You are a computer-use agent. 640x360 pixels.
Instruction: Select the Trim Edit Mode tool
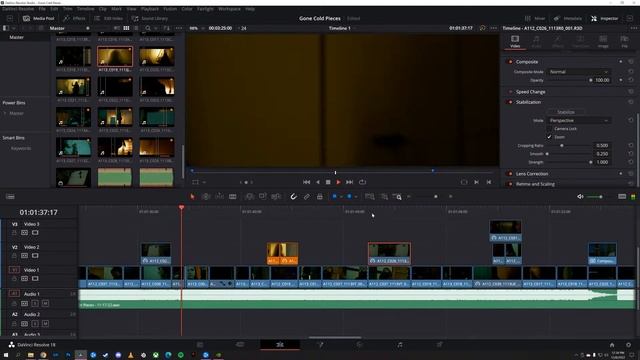click(206, 197)
